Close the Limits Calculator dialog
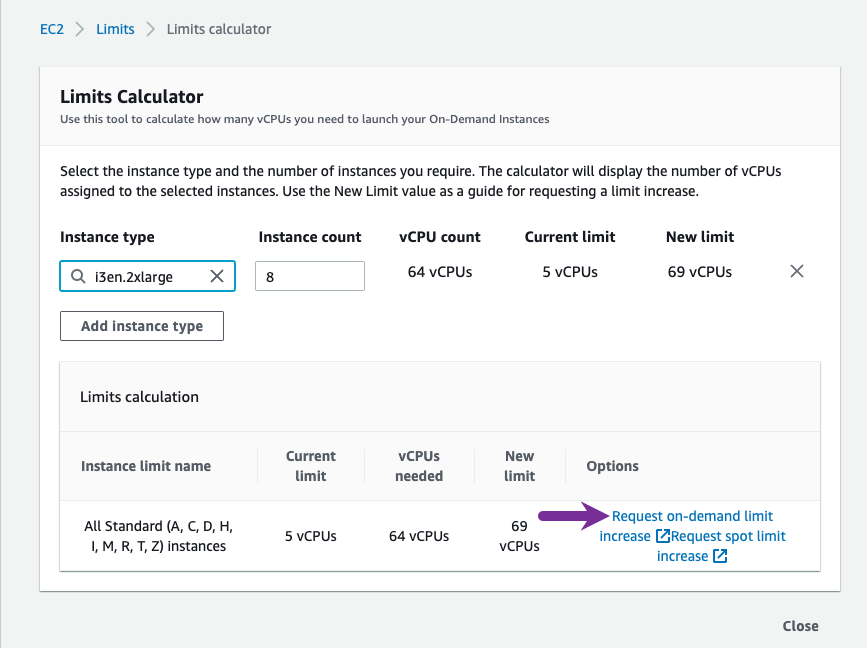Screen dimensions: 867x648 click(x=800, y=626)
